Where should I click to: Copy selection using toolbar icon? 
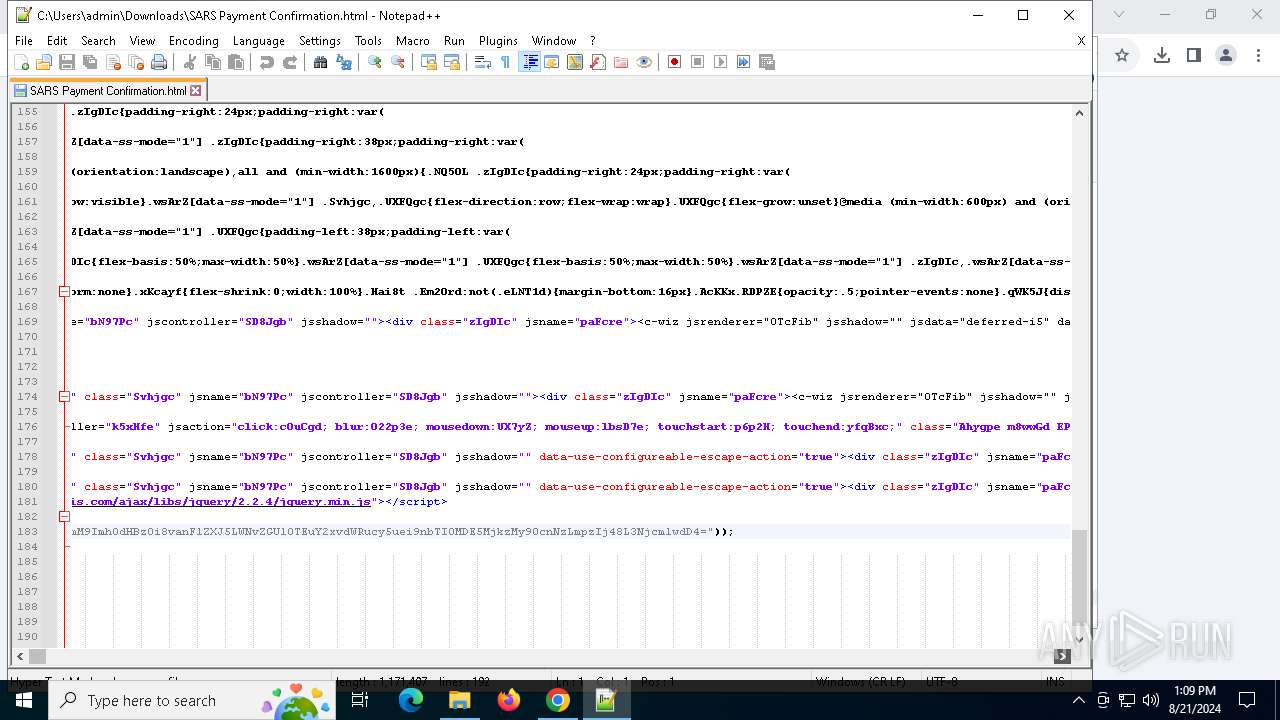point(213,62)
